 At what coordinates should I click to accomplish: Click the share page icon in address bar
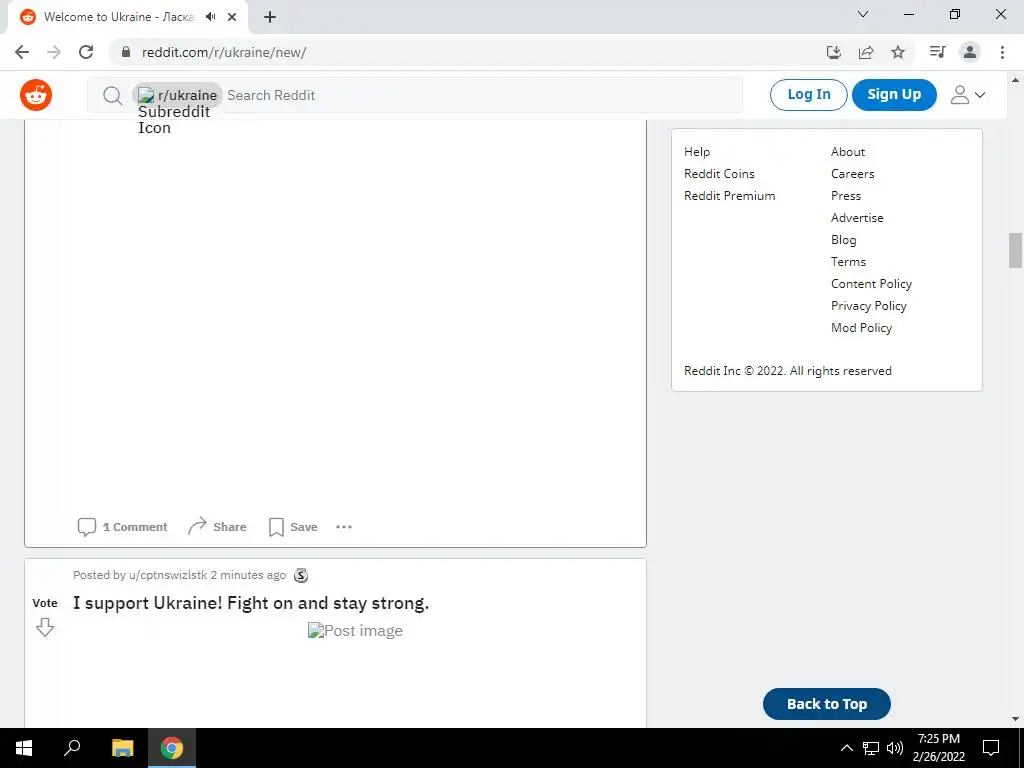[866, 52]
